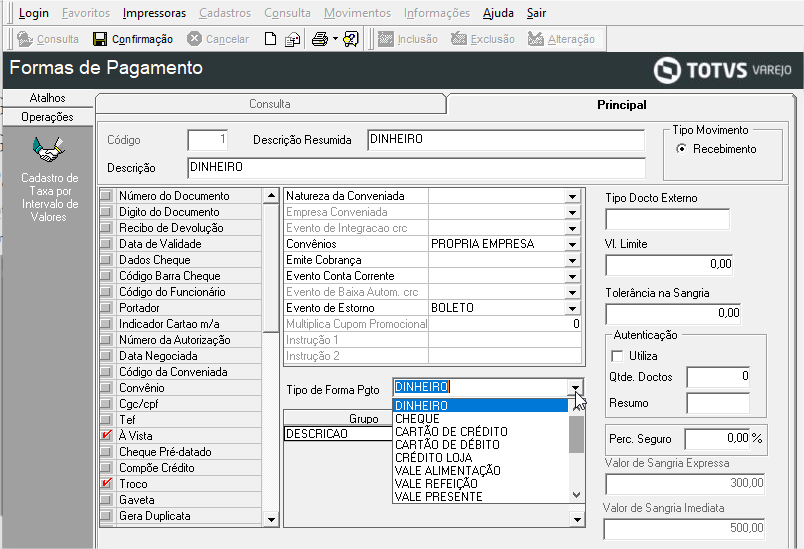Expand the Emite Cobrança dropdown
Viewport: 804px width, 549px height.
pos(572,260)
